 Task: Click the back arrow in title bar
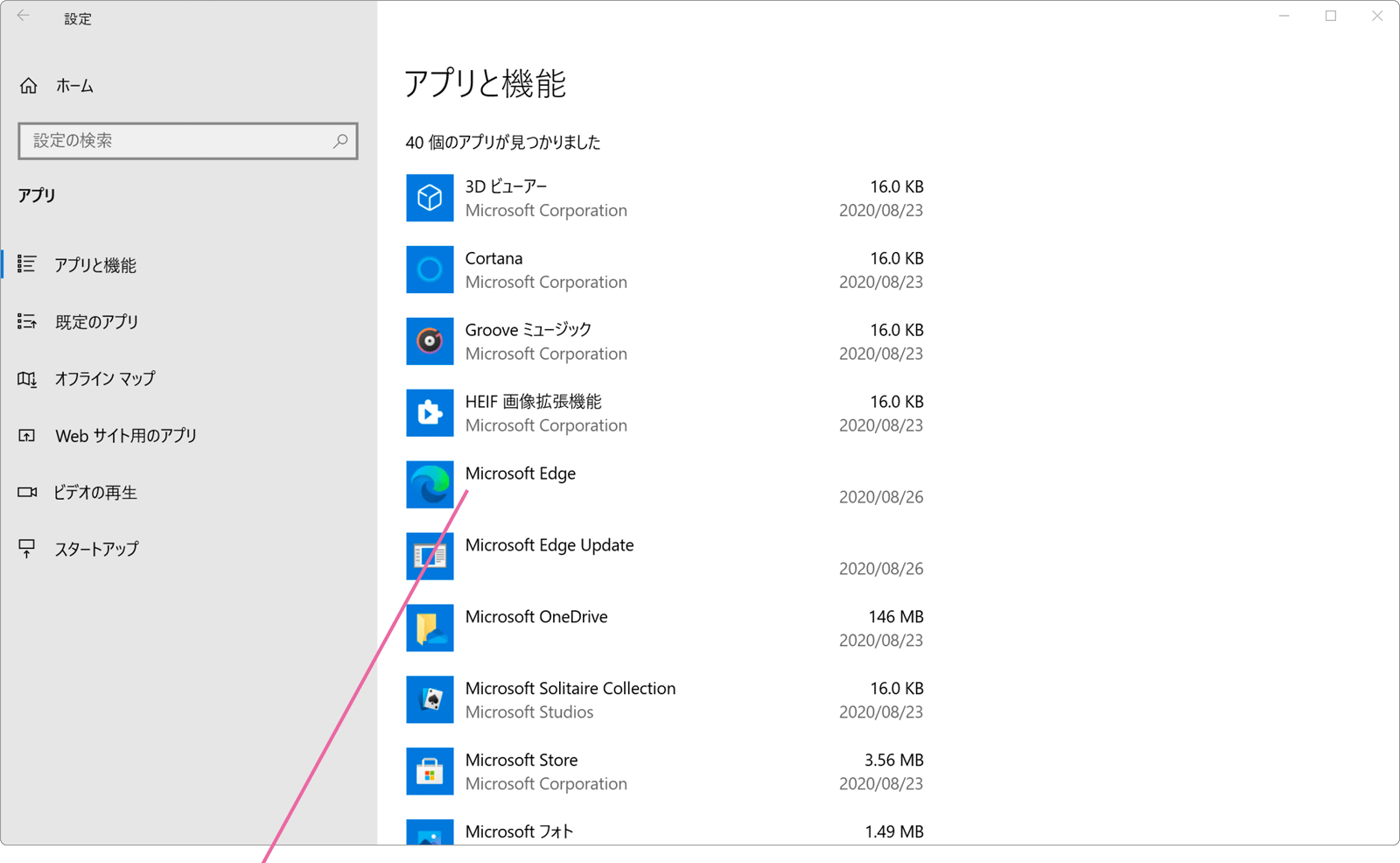pyautogui.click(x=24, y=16)
